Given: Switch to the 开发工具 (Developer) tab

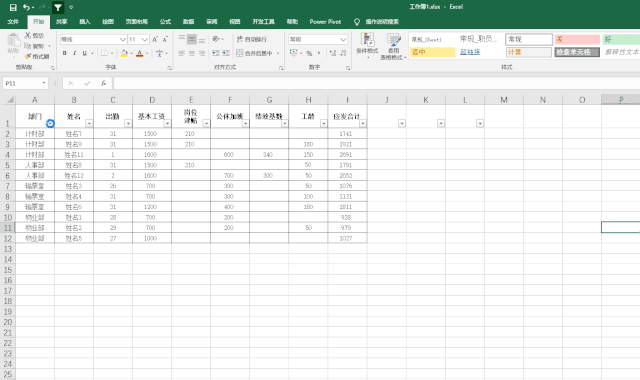Looking at the screenshot, I should click(x=264, y=22).
